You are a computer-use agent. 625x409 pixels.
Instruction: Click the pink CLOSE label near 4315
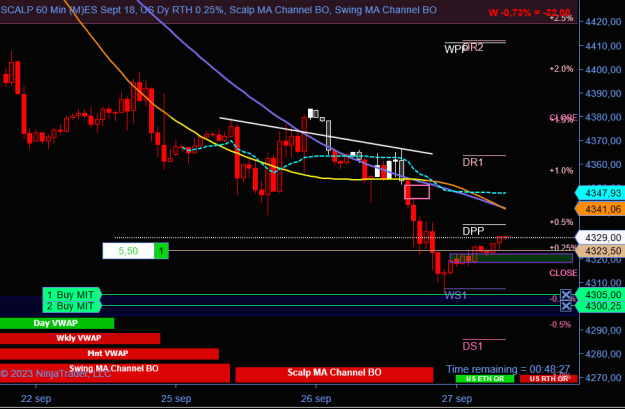click(563, 273)
